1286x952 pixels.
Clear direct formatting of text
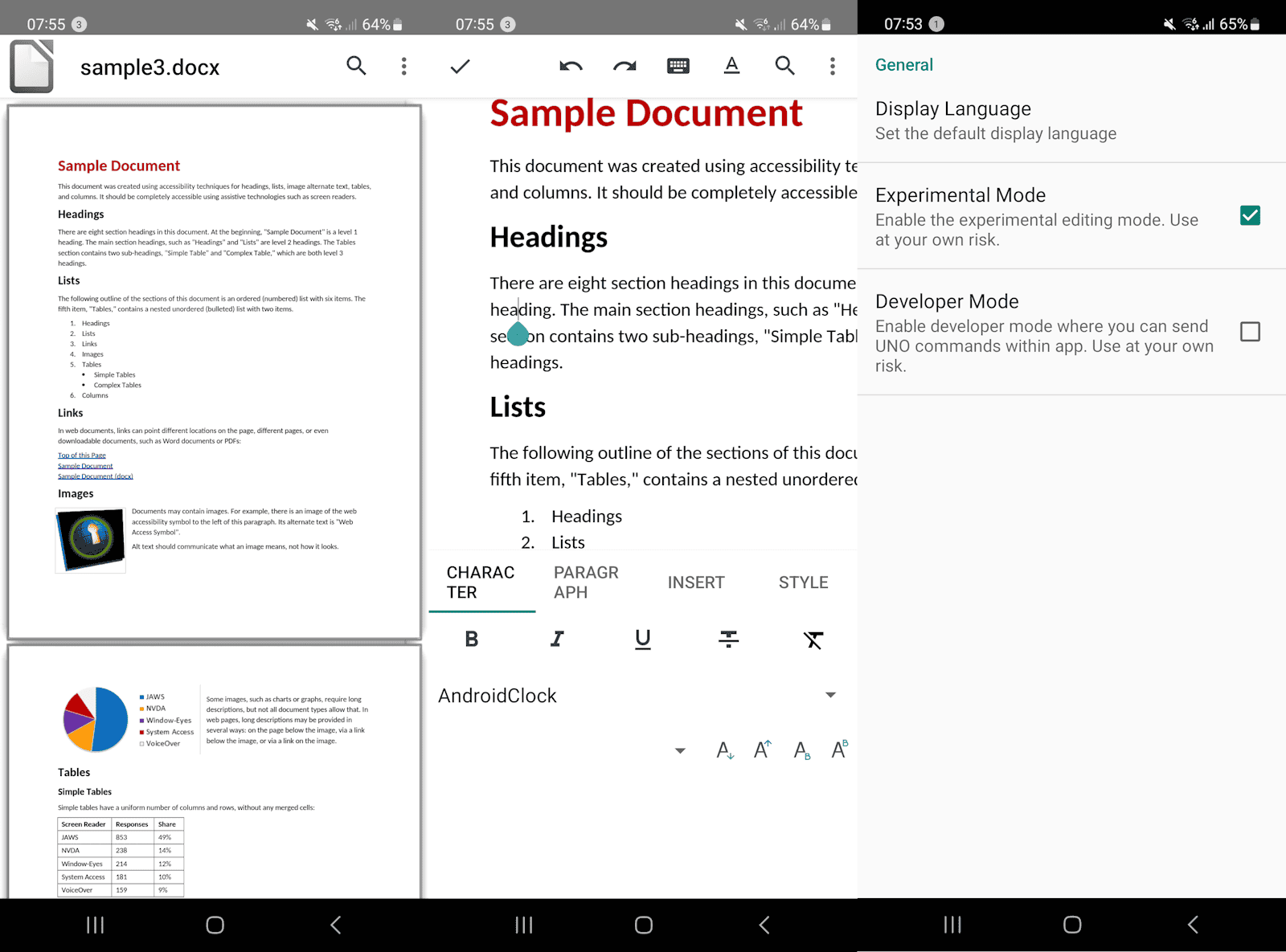point(813,639)
